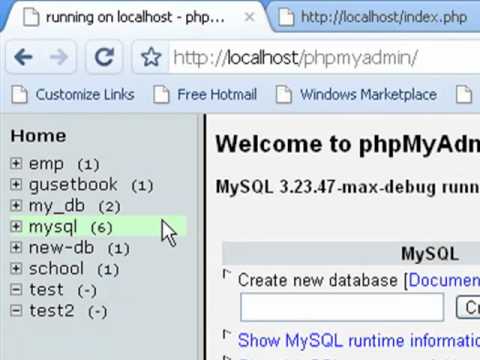Expand the emp database node

16,164
